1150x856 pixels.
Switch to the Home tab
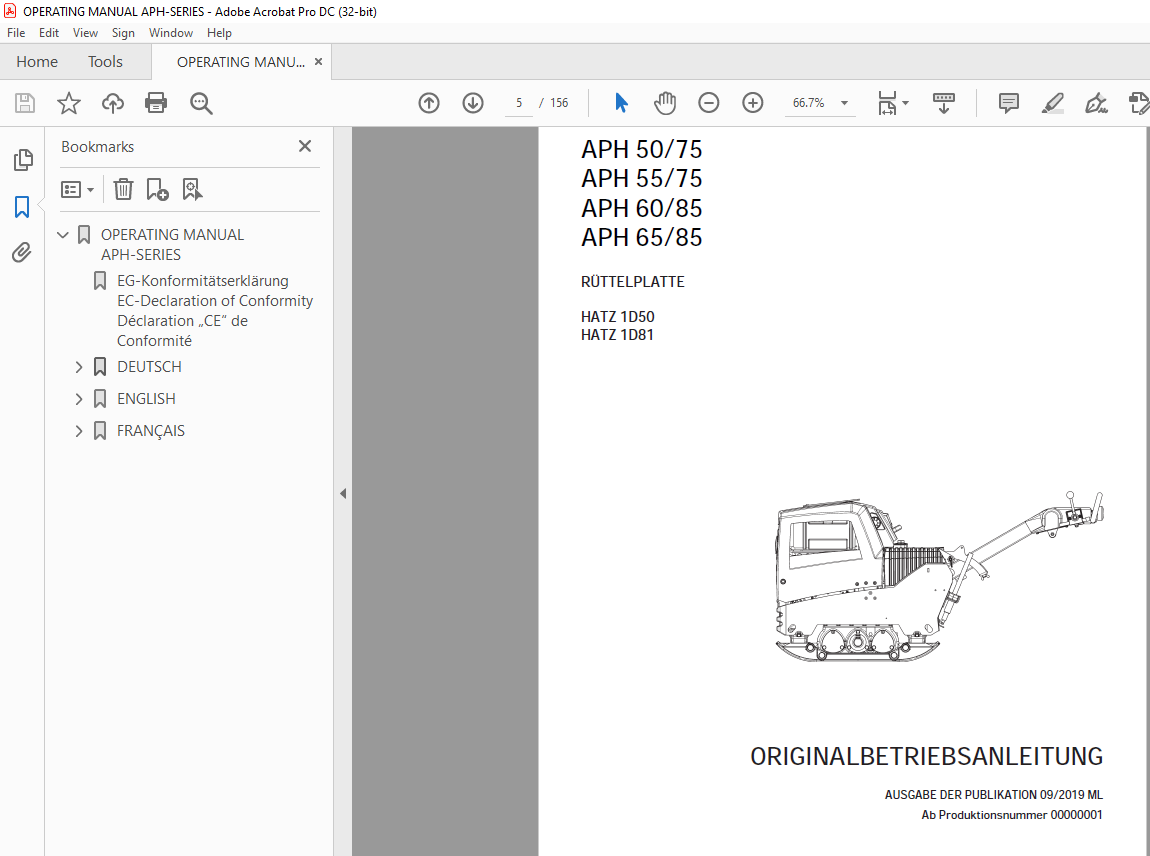(x=37, y=62)
